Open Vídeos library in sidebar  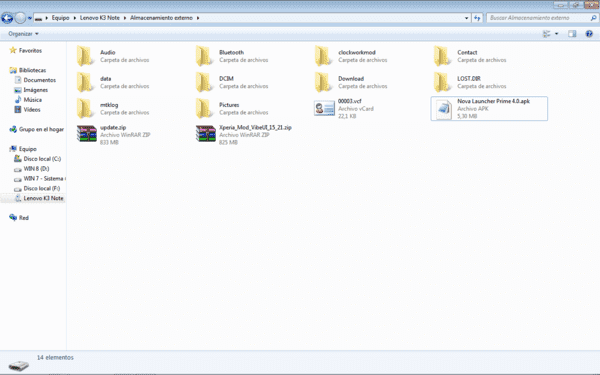pos(32,110)
